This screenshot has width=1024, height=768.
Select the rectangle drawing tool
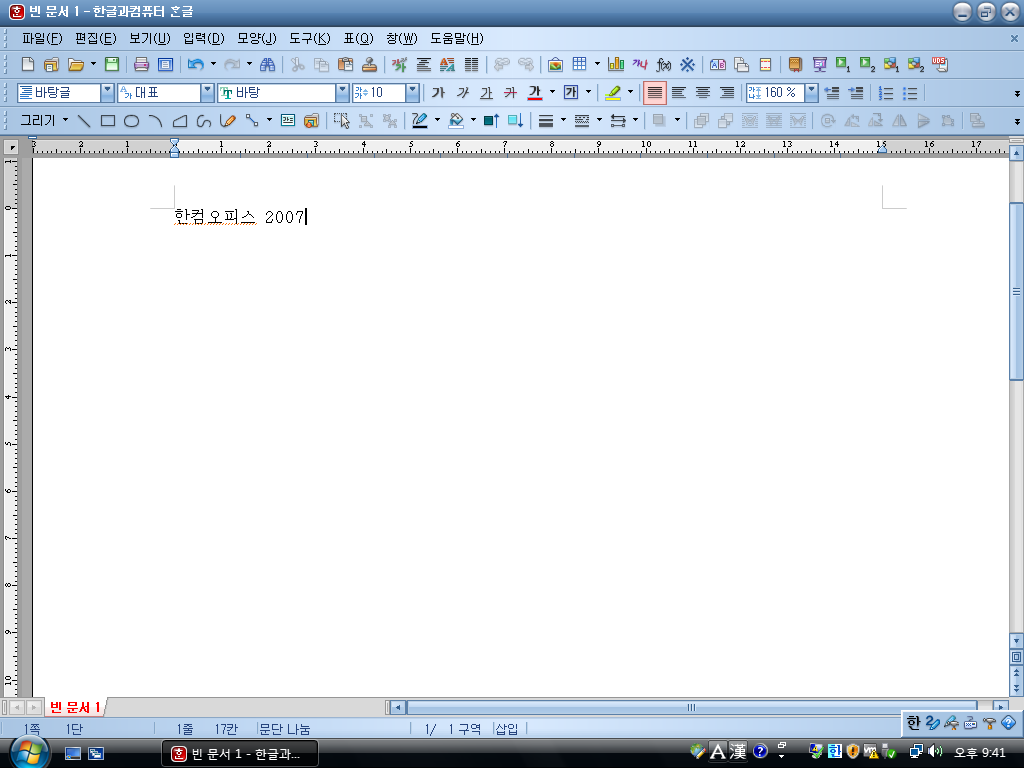(108, 121)
